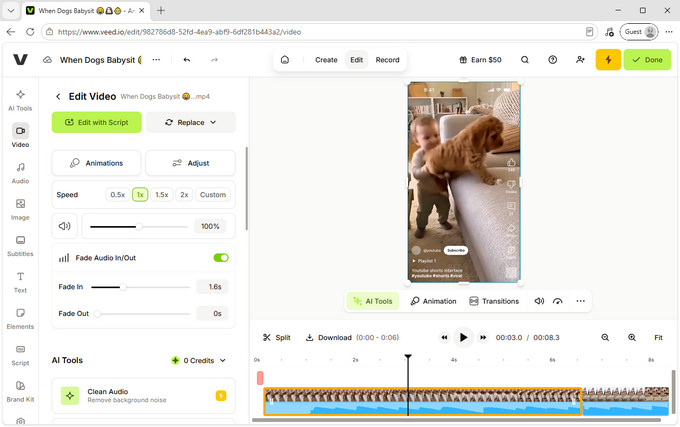The height and width of the screenshot is (427, 680).
Task: Open AI Tools in left sidebar
Action: [20, 101]
